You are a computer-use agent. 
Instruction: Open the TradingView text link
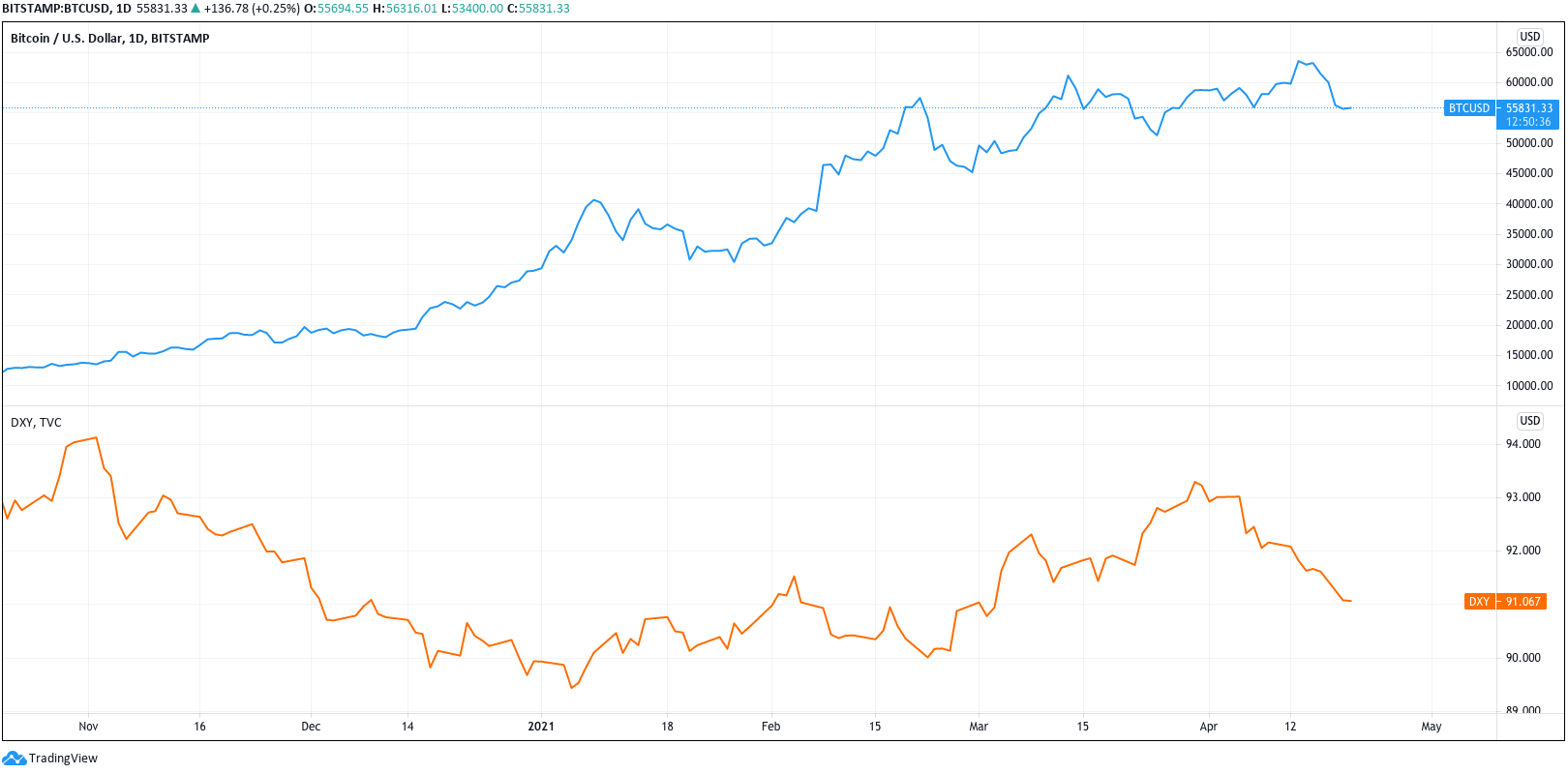pos(63,759)
